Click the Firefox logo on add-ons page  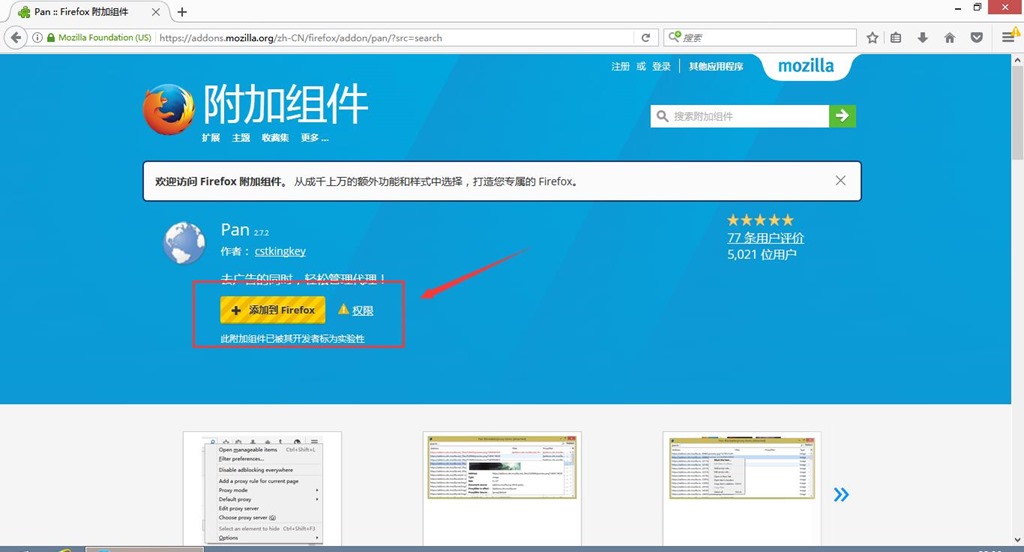click(168, 109)
